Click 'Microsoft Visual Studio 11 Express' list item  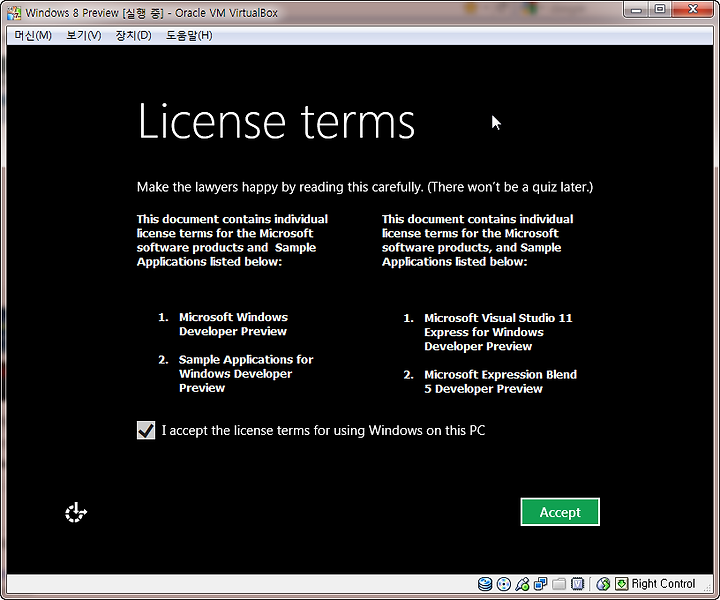(498, 332)
